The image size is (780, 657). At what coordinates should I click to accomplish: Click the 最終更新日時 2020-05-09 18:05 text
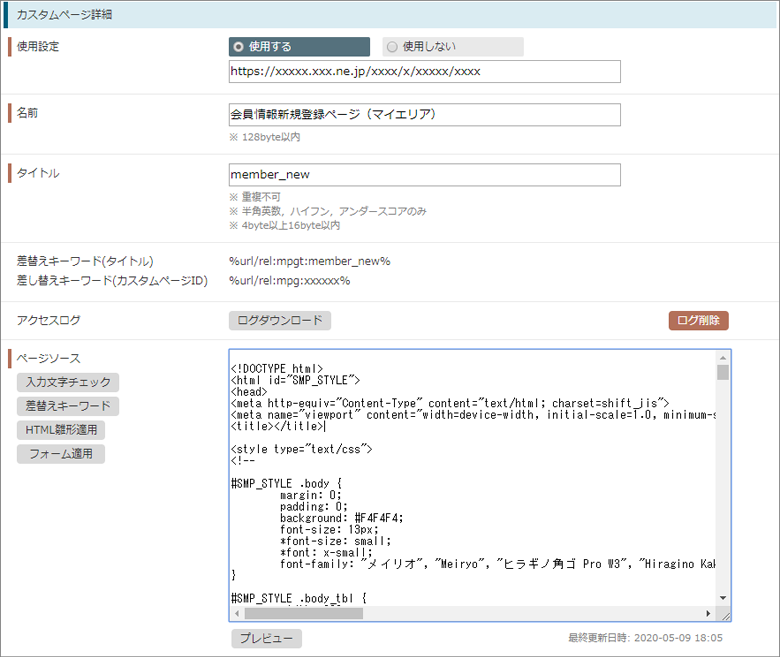coord(645,638)
